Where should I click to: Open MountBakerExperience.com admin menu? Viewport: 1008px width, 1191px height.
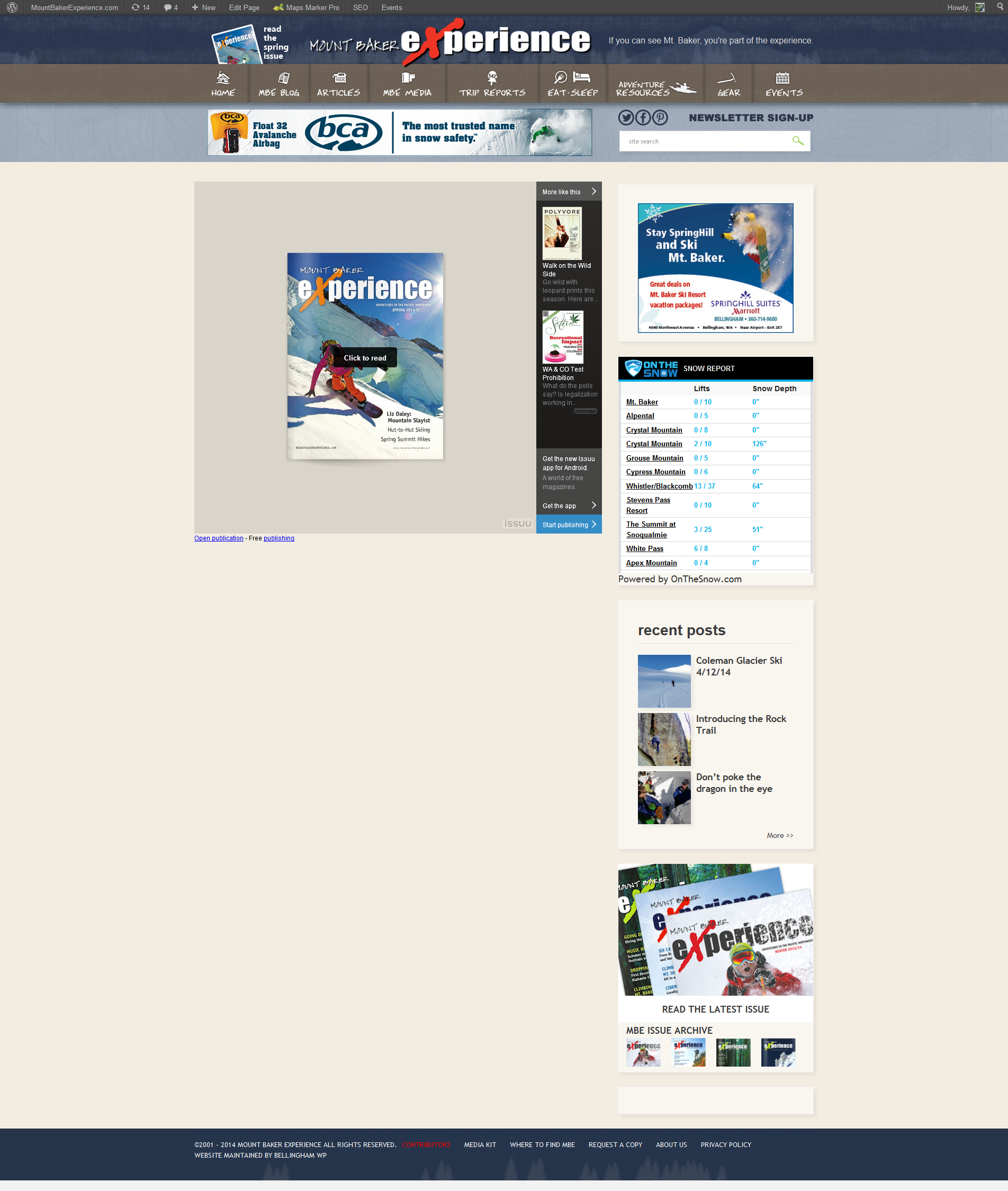[74, 7]
